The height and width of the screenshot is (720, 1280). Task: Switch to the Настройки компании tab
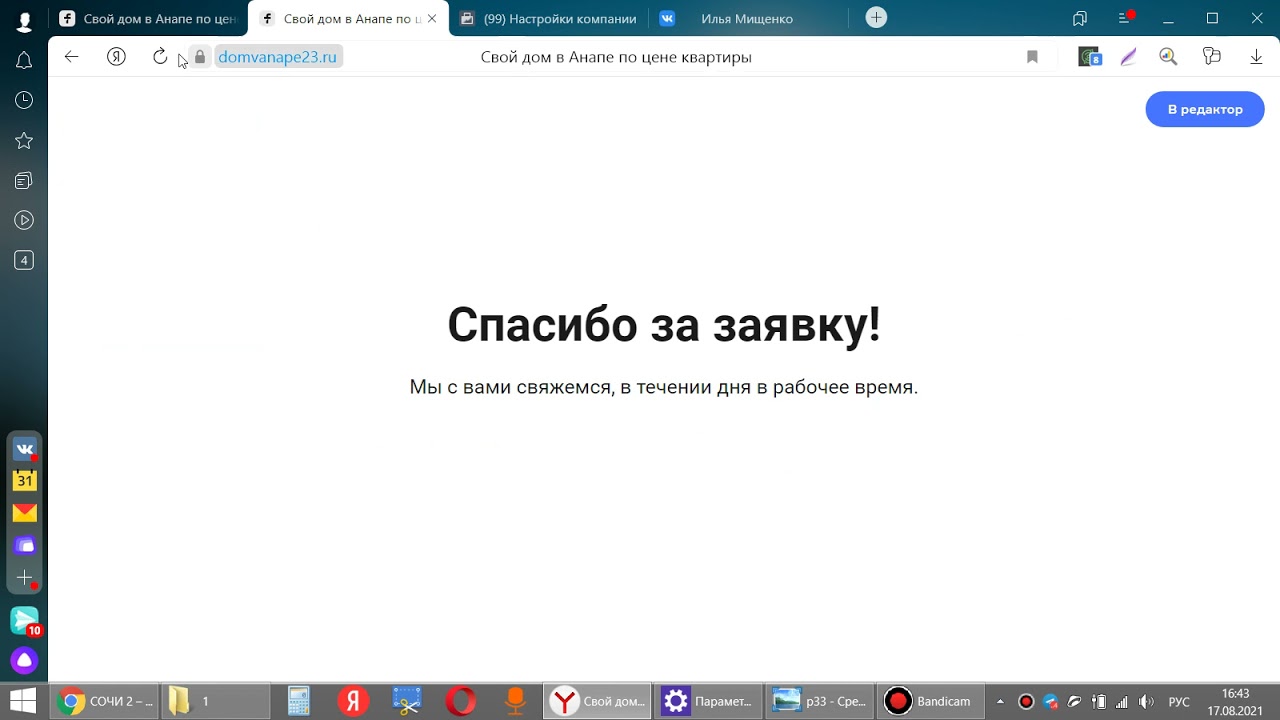548,18
